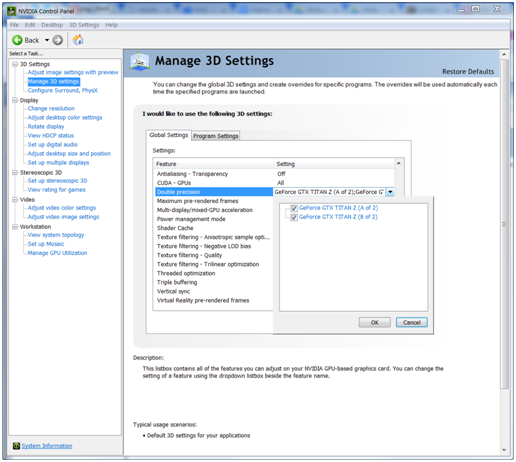This screenshot has width=516, height=462.
Task: Select Maximum pre-rendered frames row
Action: coord(214,201)
